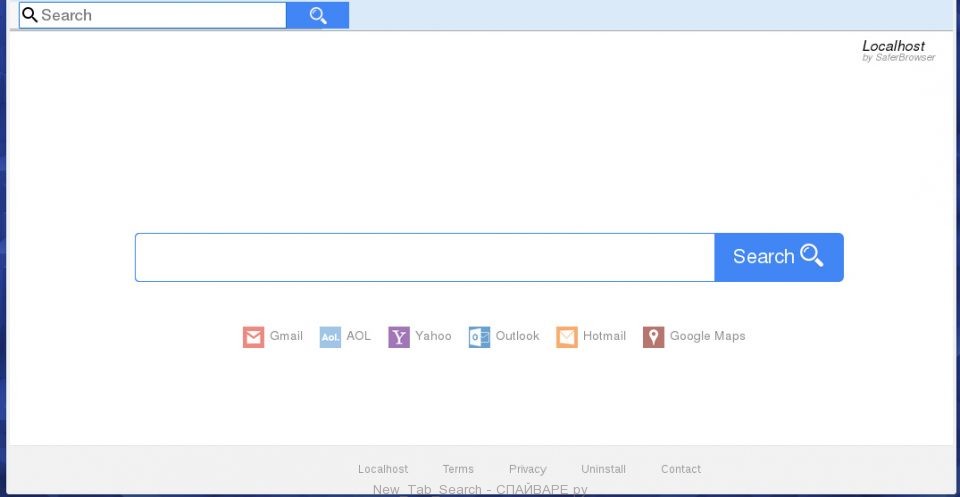Viewport: 960px width, 497px height.
Task: Click the black magnifier icon in top search box
Action: (x=29, y=15)
